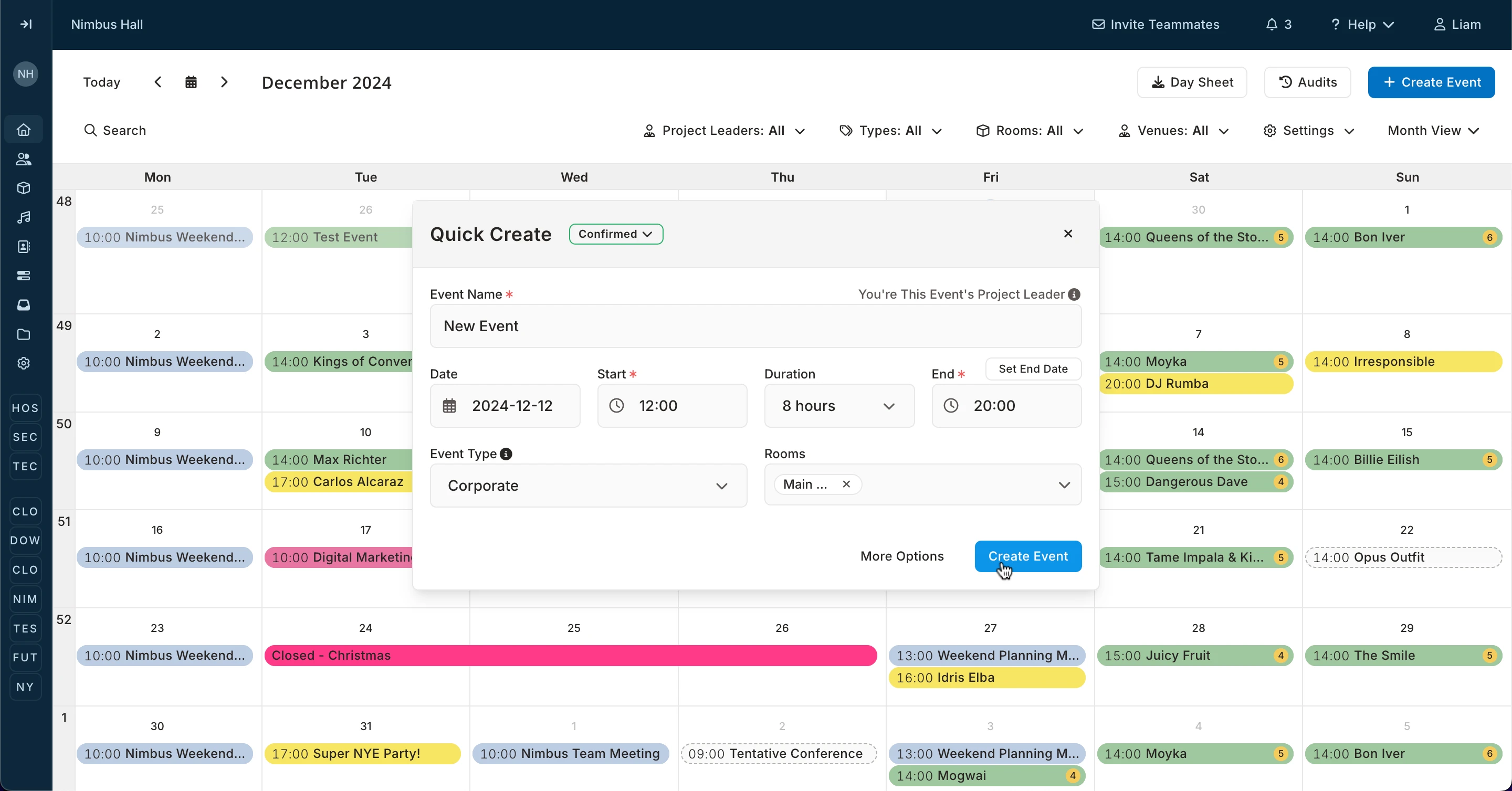Open the Types: All filter
1512x791 pixels.
[890, 131]
